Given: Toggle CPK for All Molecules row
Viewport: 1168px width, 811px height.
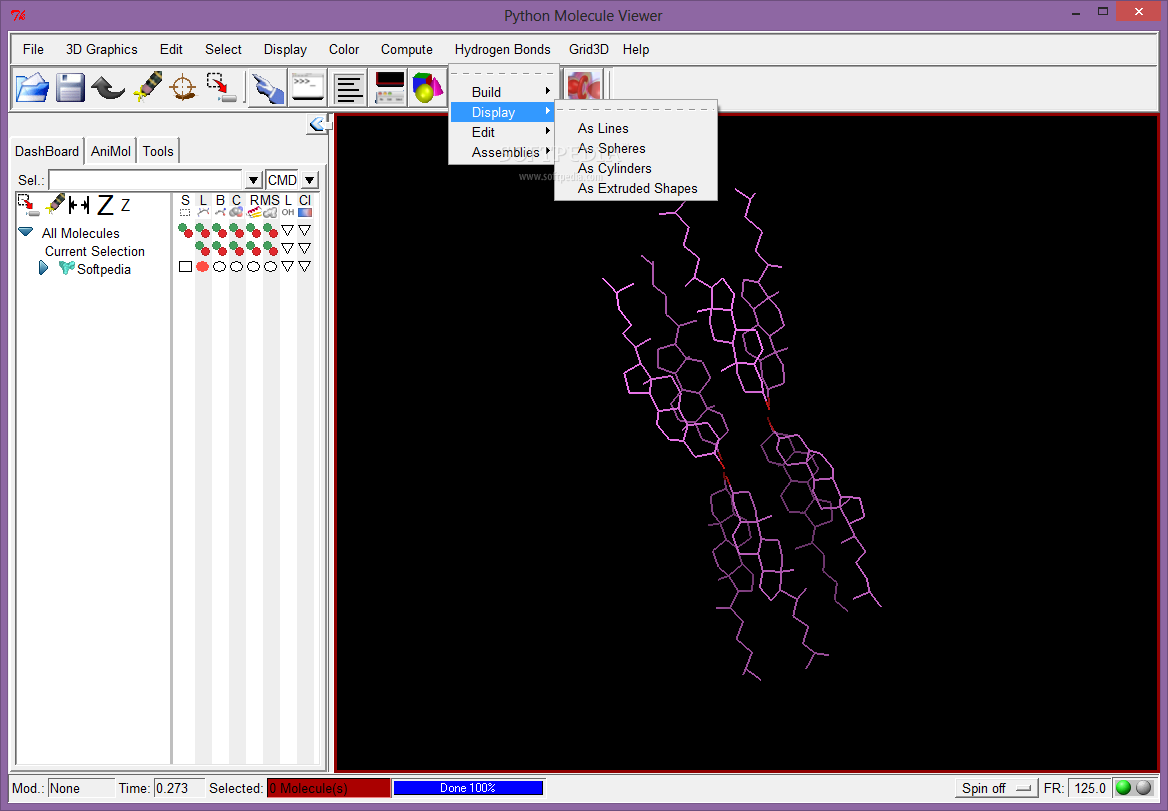Looking at the screenshot, I should (236, 230).
